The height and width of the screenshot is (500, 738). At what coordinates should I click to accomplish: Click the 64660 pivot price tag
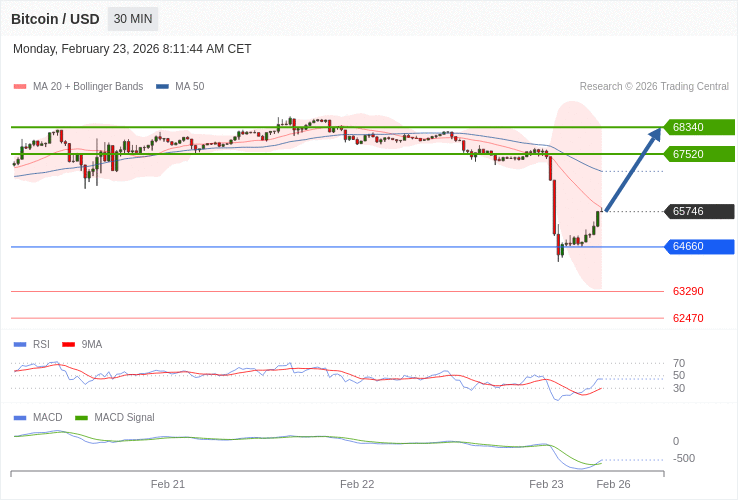(699, 247)
